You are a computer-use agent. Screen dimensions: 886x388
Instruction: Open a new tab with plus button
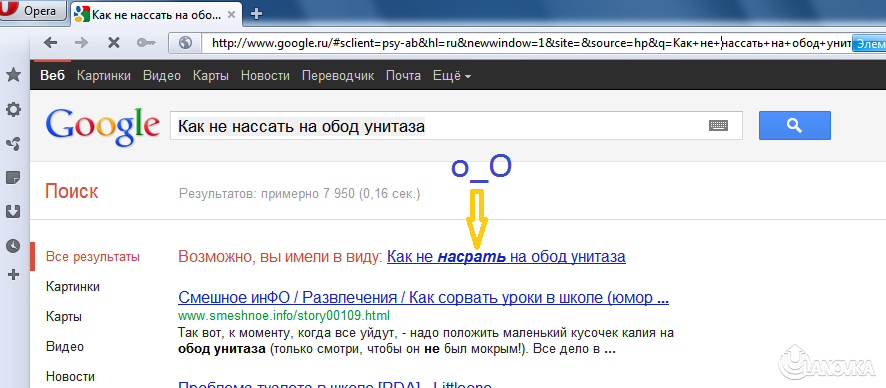256,14
